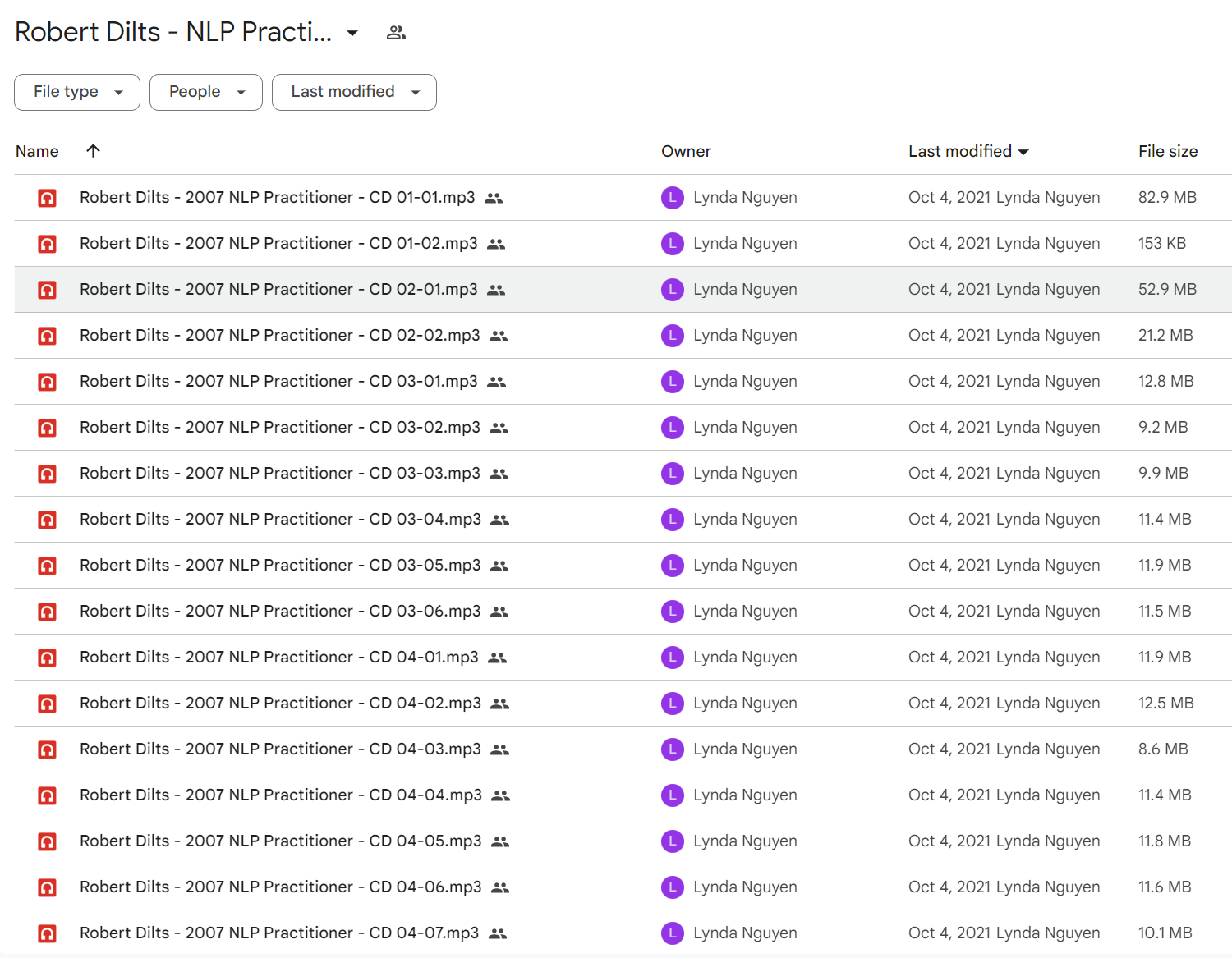Image resolution: width=1232 pixels, height=958 pixels.
Task: Click audio file icon for CD 01-01.mp3
Action: pyautogui.click(x=48, y=198)
